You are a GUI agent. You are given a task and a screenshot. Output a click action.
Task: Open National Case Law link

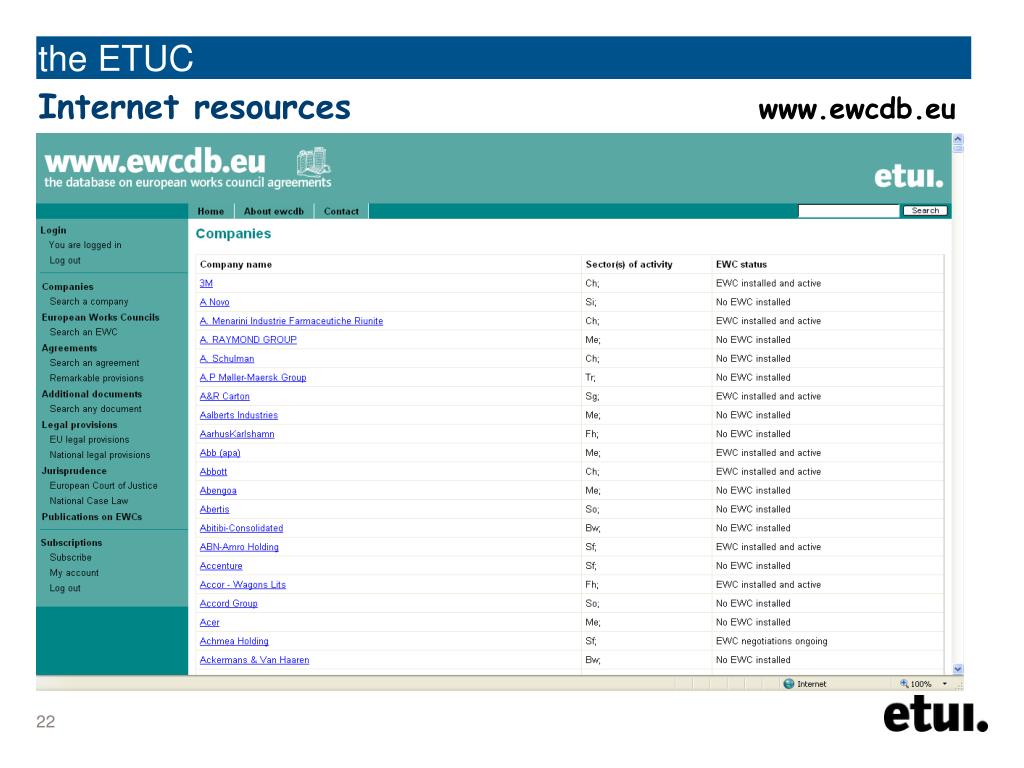pos(89,500)
